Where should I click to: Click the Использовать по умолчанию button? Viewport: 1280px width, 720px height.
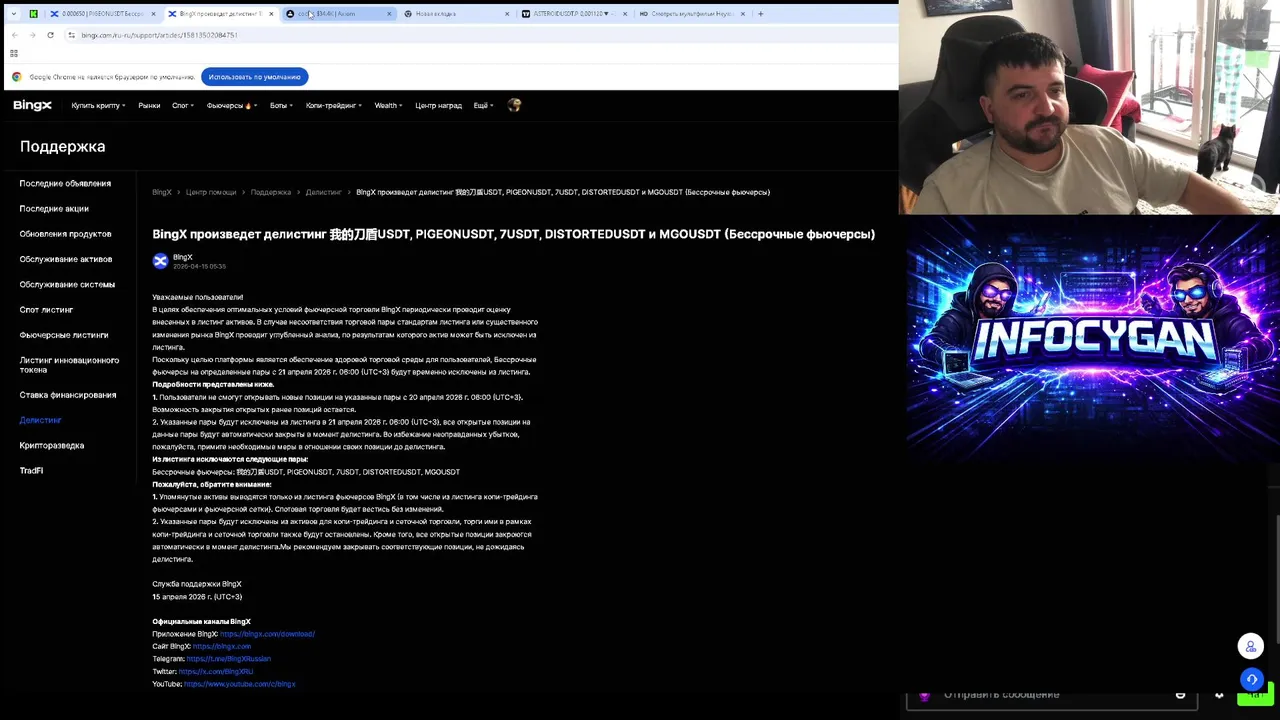255,77
